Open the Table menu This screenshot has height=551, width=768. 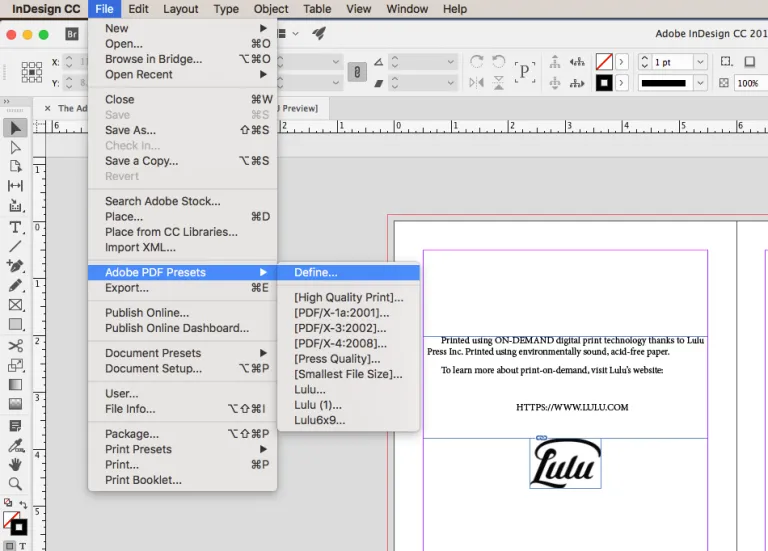click(x=317, y=9)
